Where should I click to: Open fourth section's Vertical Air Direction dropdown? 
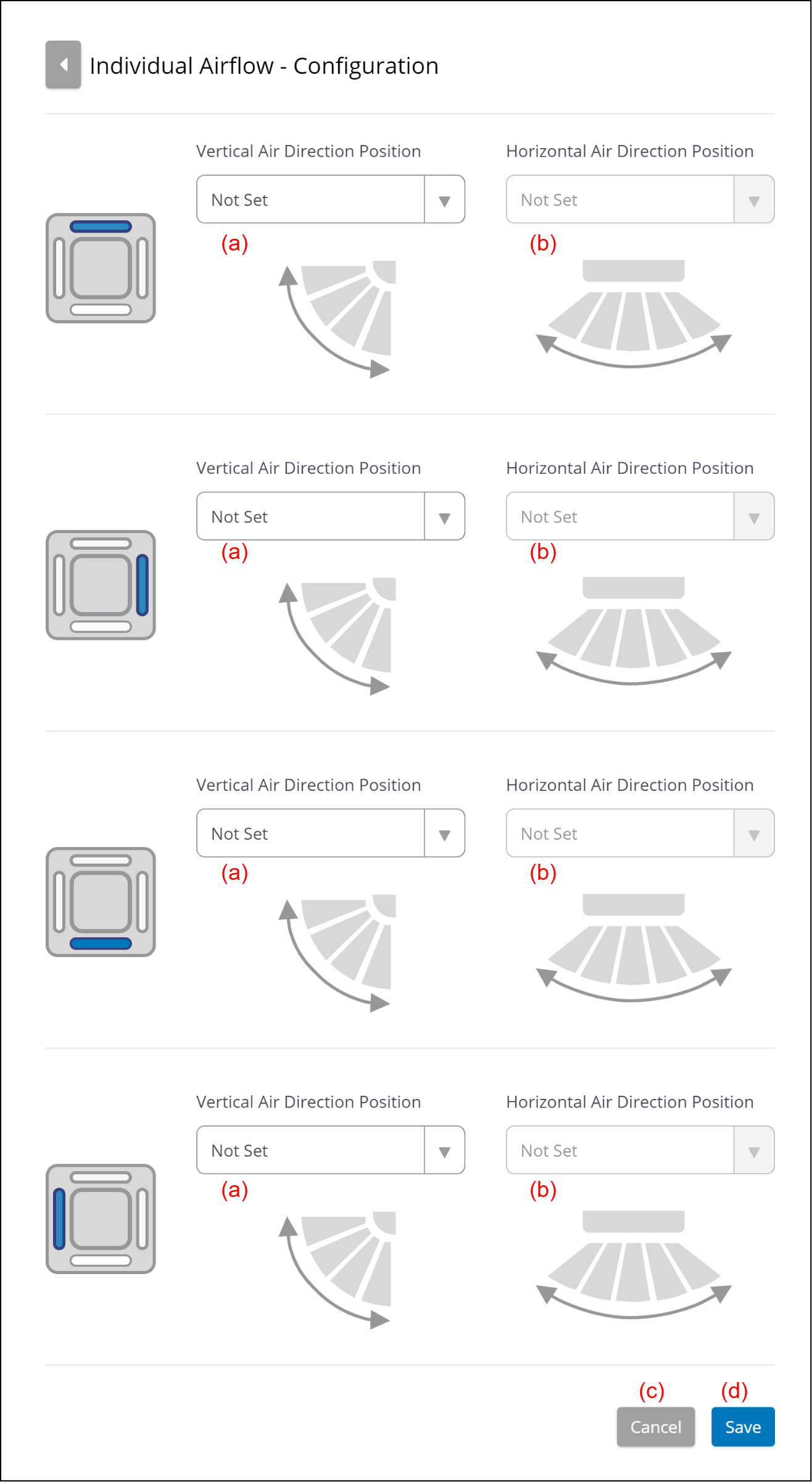[x=331, y=1150]
